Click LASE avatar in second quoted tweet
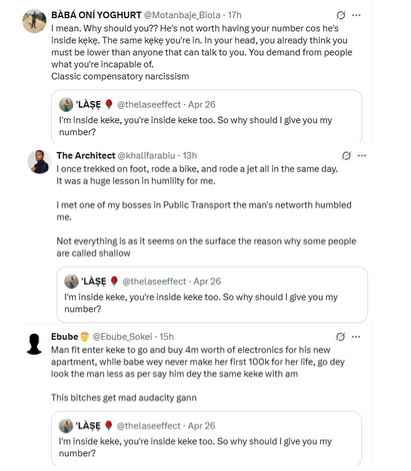The height and width of the screenshot is (471, 411). coord(71,282)
